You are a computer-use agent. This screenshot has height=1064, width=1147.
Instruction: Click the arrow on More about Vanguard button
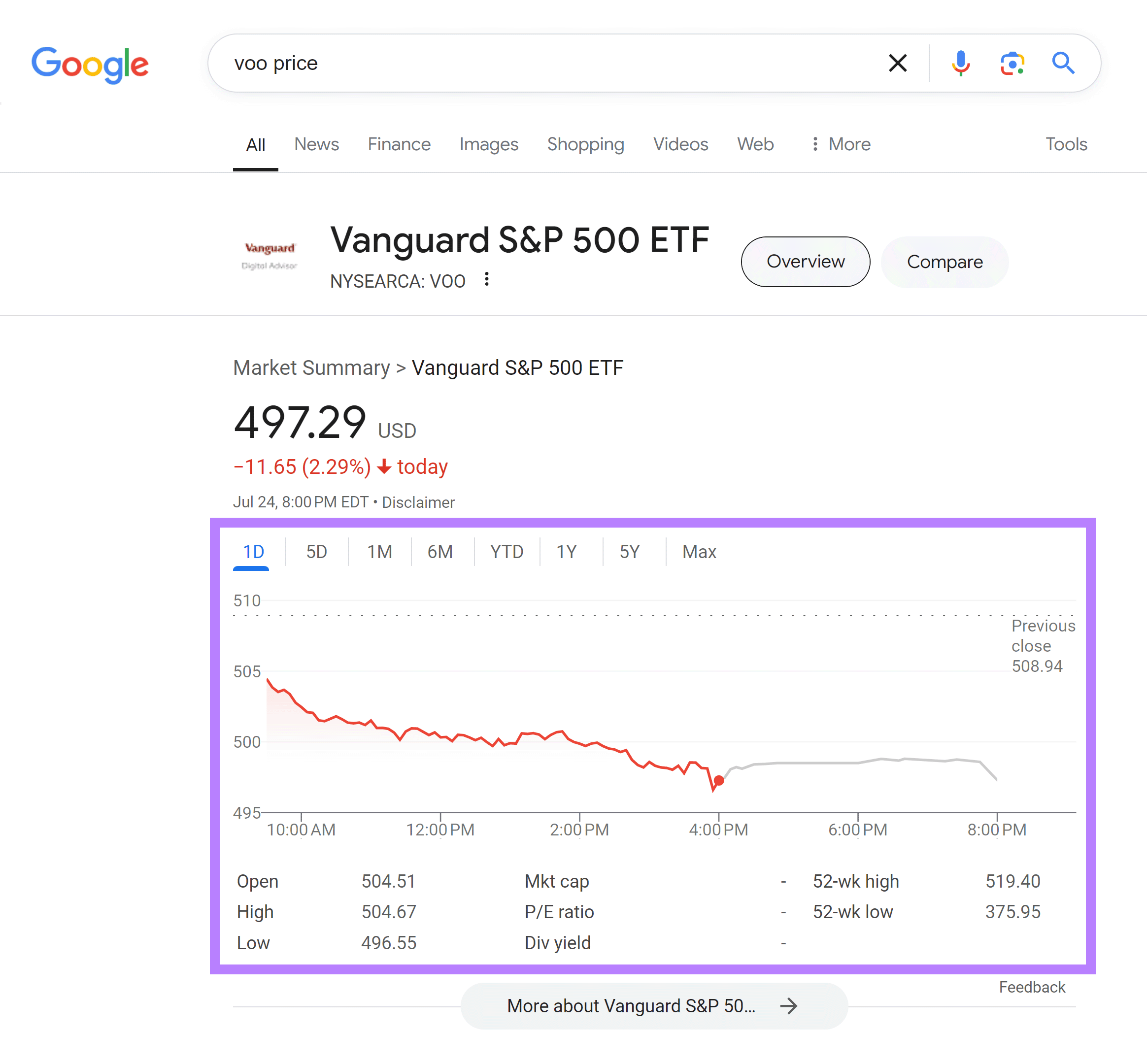789,1006
